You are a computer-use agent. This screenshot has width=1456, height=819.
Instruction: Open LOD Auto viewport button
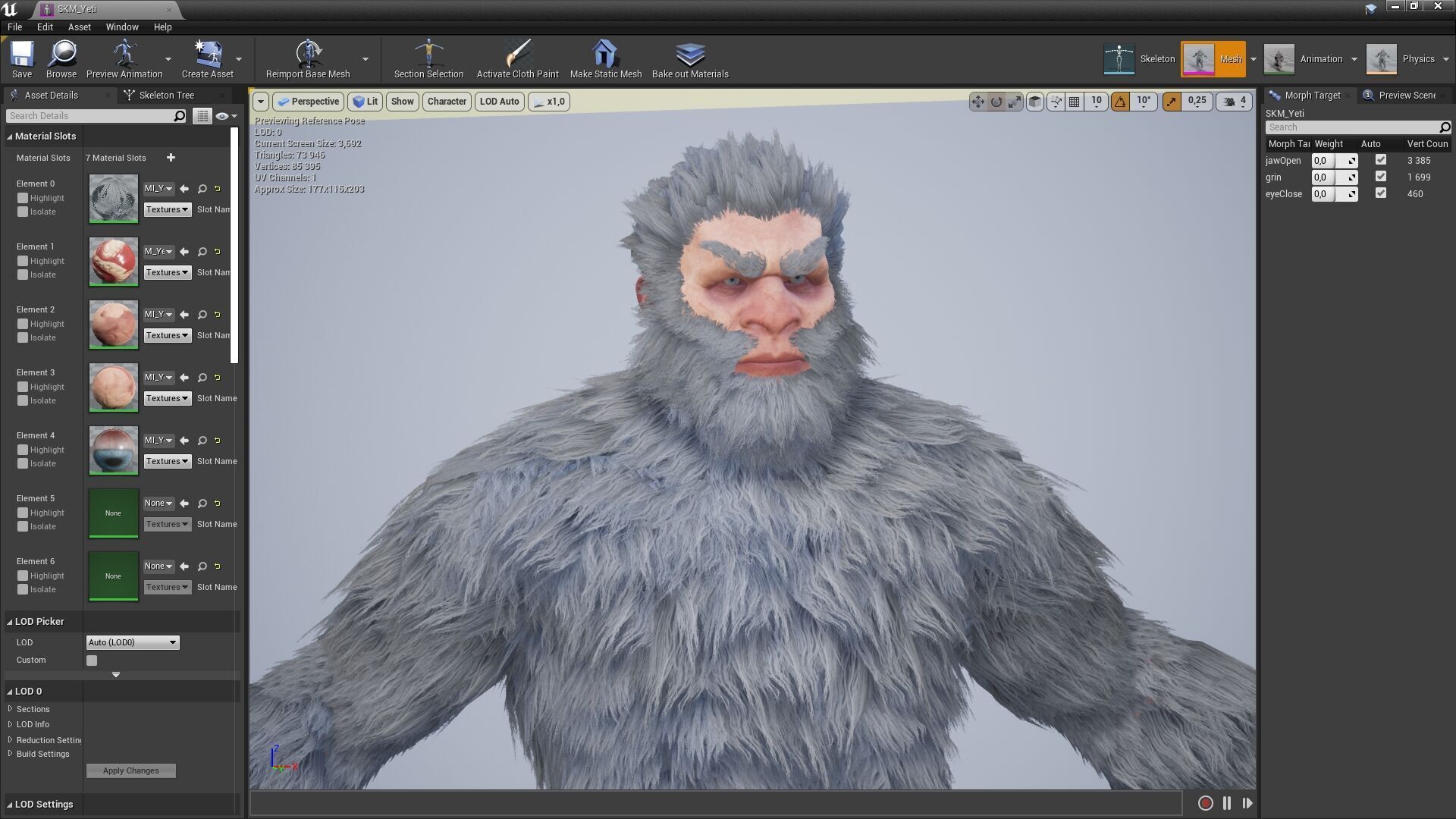tap(499, 102)
